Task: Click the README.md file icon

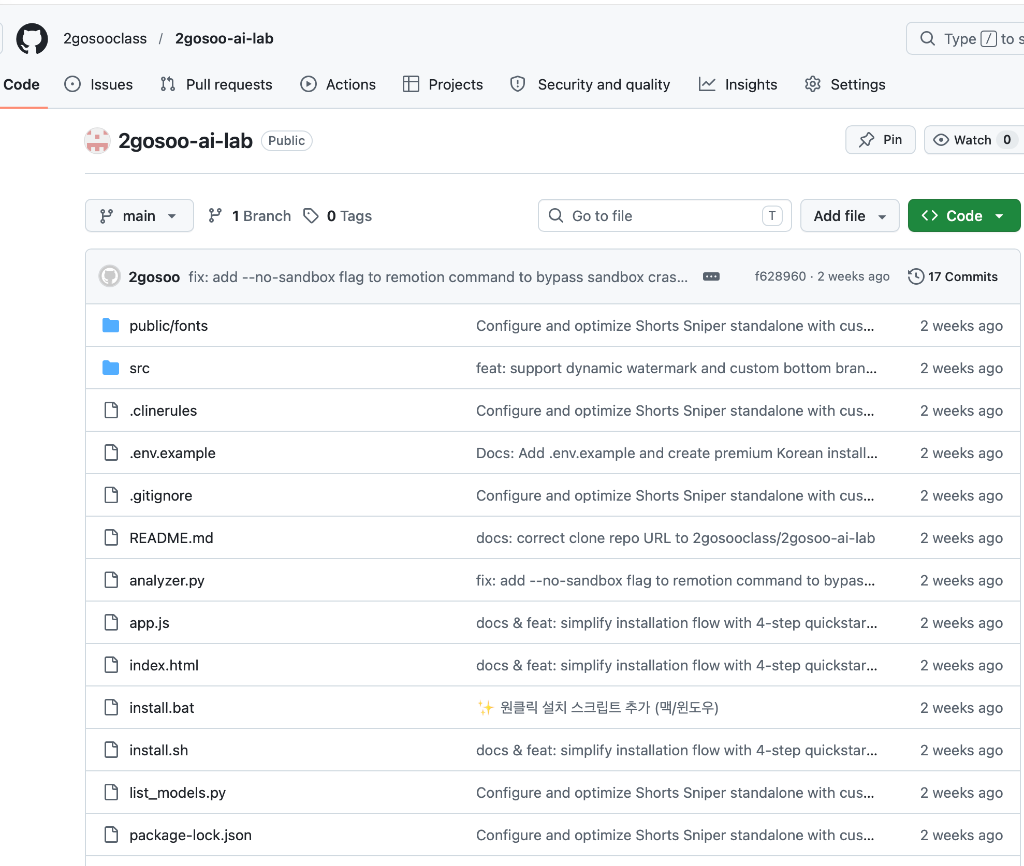Action: (x=112, y=537)
